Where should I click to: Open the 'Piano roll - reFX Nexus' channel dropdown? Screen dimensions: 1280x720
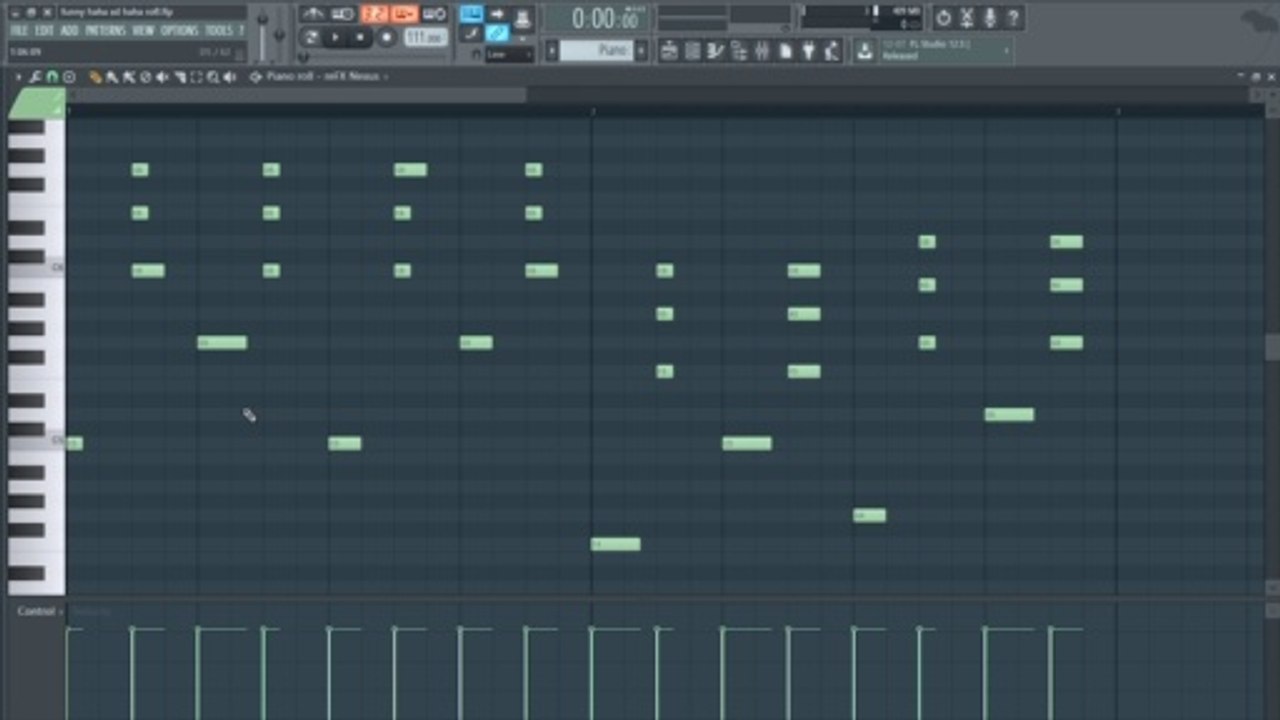coord(327,76)
